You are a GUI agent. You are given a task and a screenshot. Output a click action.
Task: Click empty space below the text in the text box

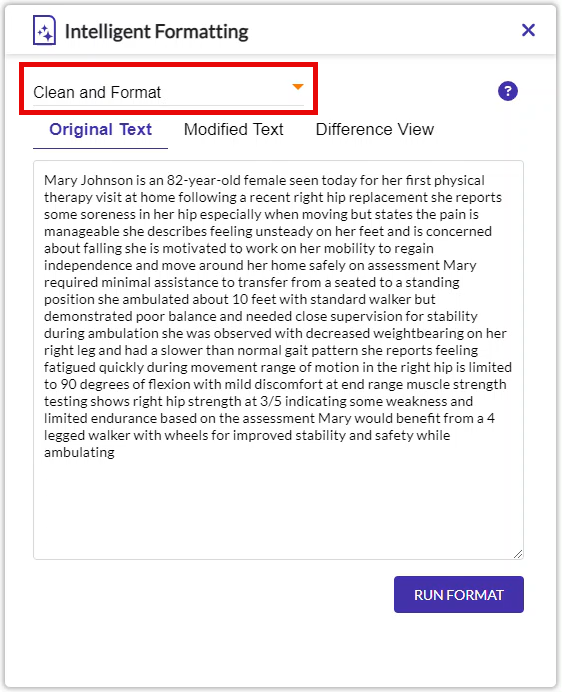278,508
